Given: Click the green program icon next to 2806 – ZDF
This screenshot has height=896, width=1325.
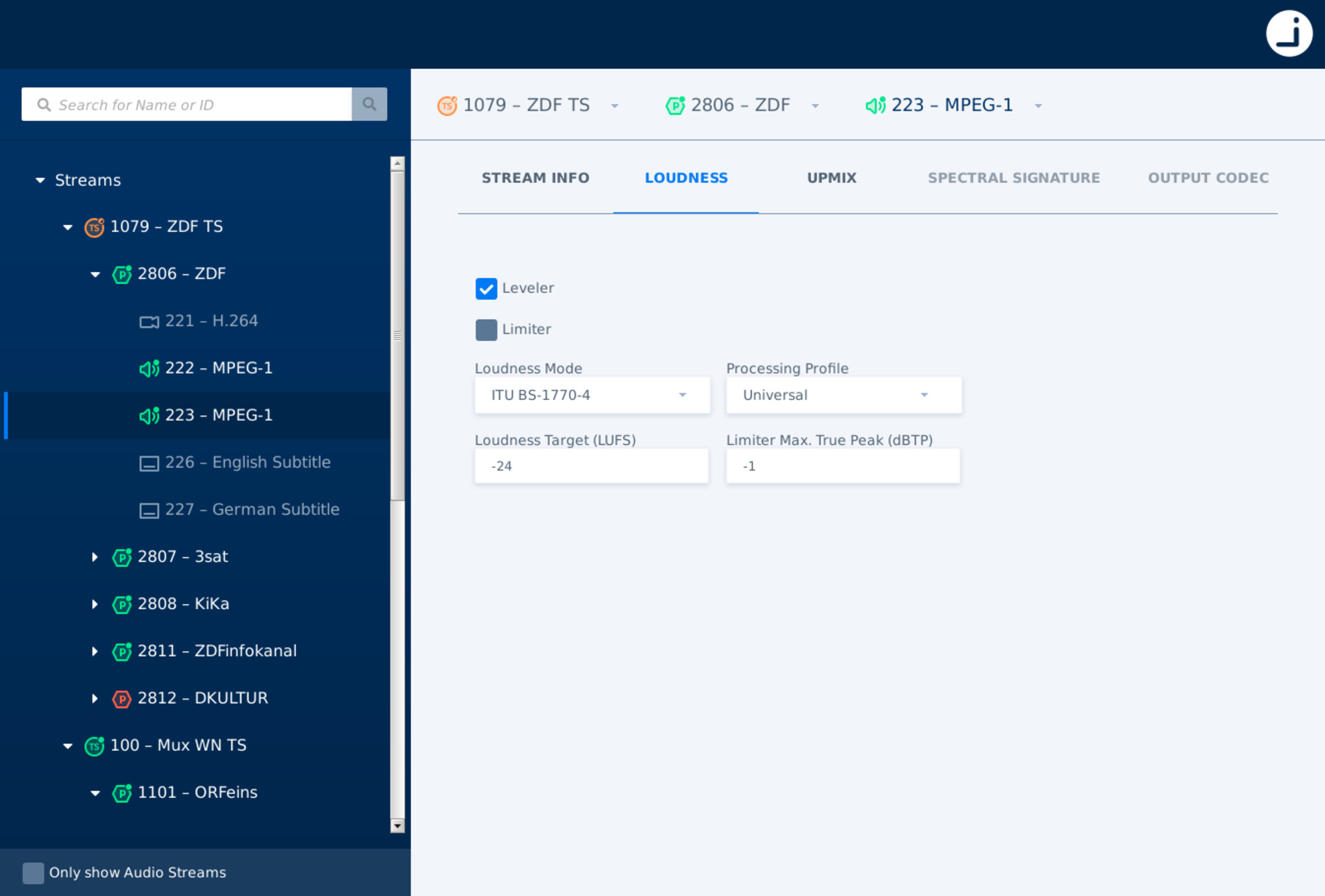Looking at the screenshot, I should point(122,274).
